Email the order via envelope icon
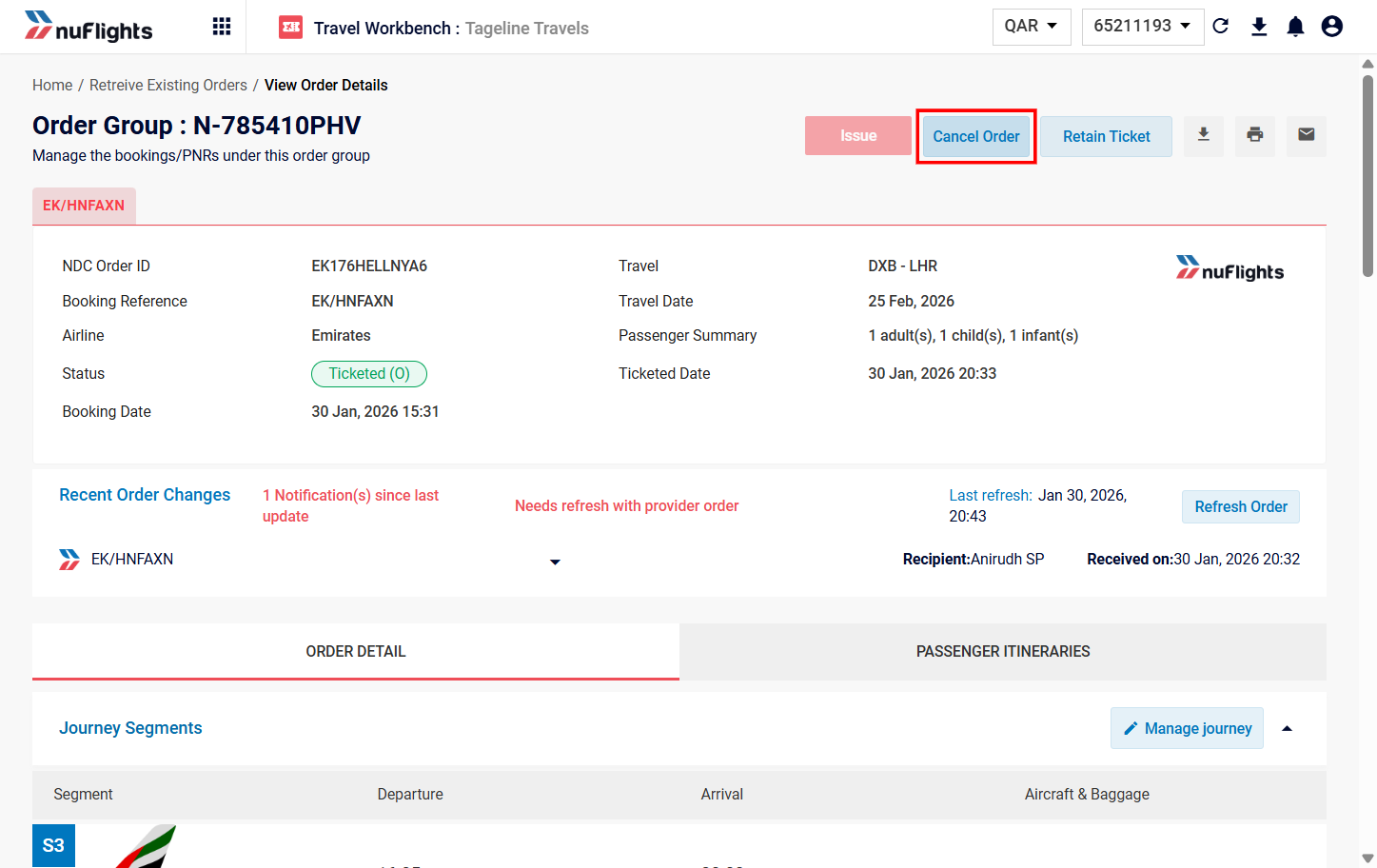The width and height of the screenshot is (1377, 868). [x=1307, y=136]
